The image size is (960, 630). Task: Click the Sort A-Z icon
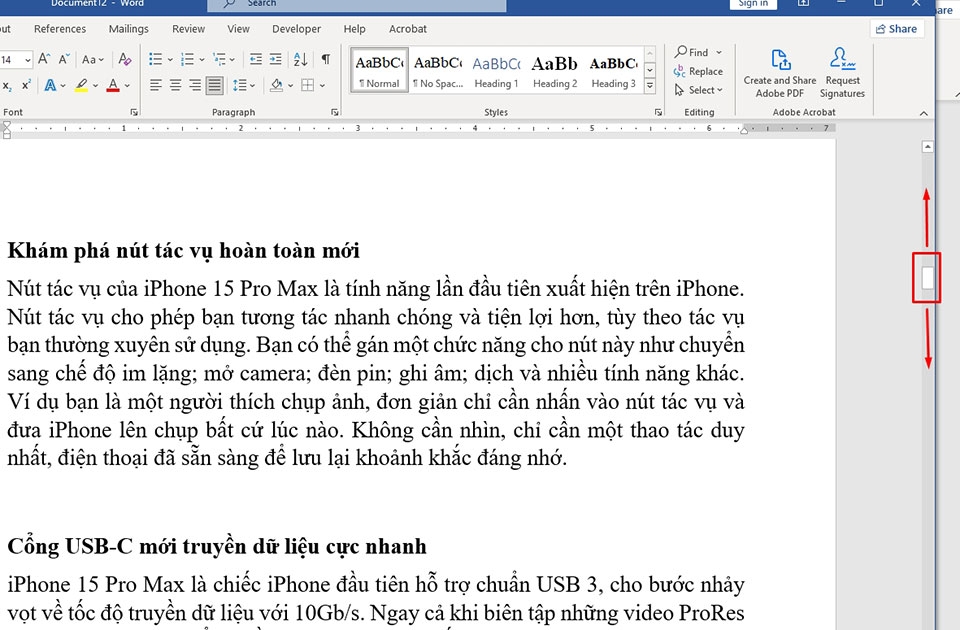coord(301,59)
